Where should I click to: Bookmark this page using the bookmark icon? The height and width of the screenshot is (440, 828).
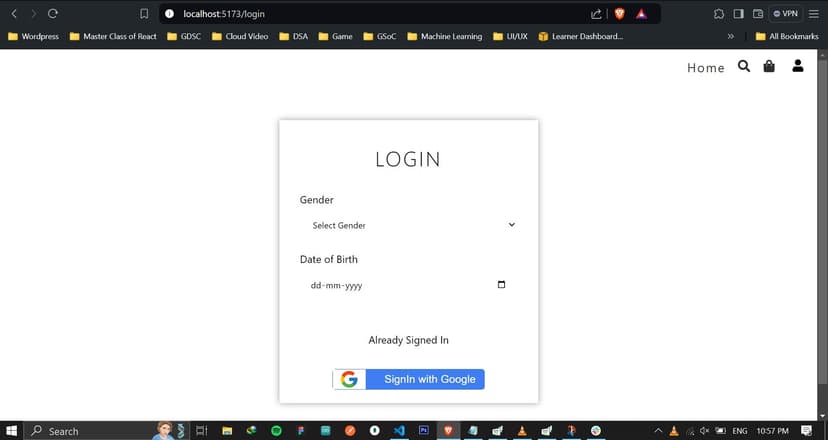pyautogui.click(x=144, y=14)
